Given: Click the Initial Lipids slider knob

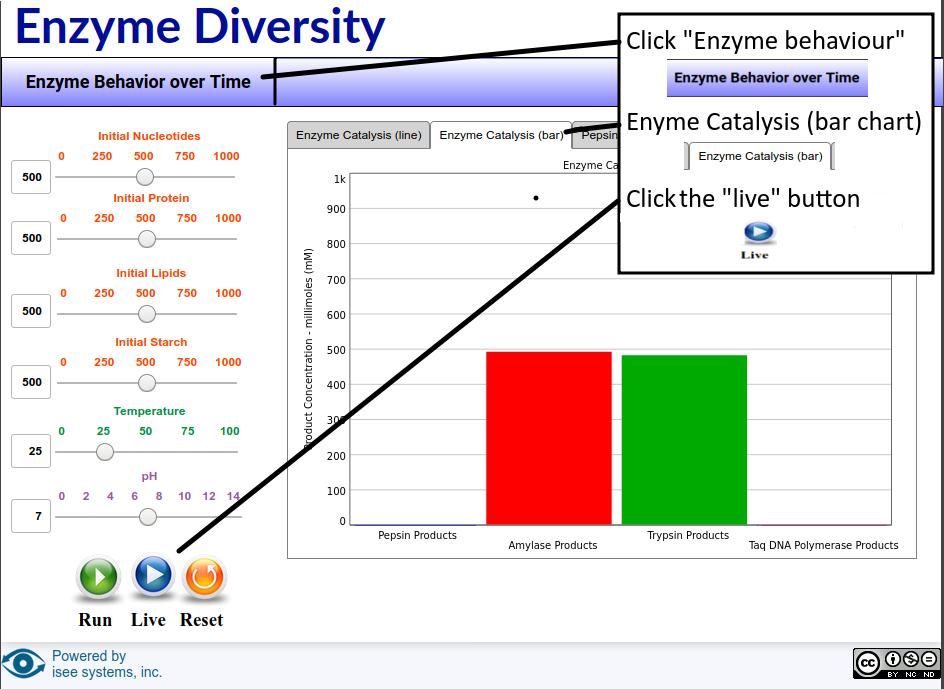Looking at the screenshot, I should pyautogui.click(x=147, y=313).
